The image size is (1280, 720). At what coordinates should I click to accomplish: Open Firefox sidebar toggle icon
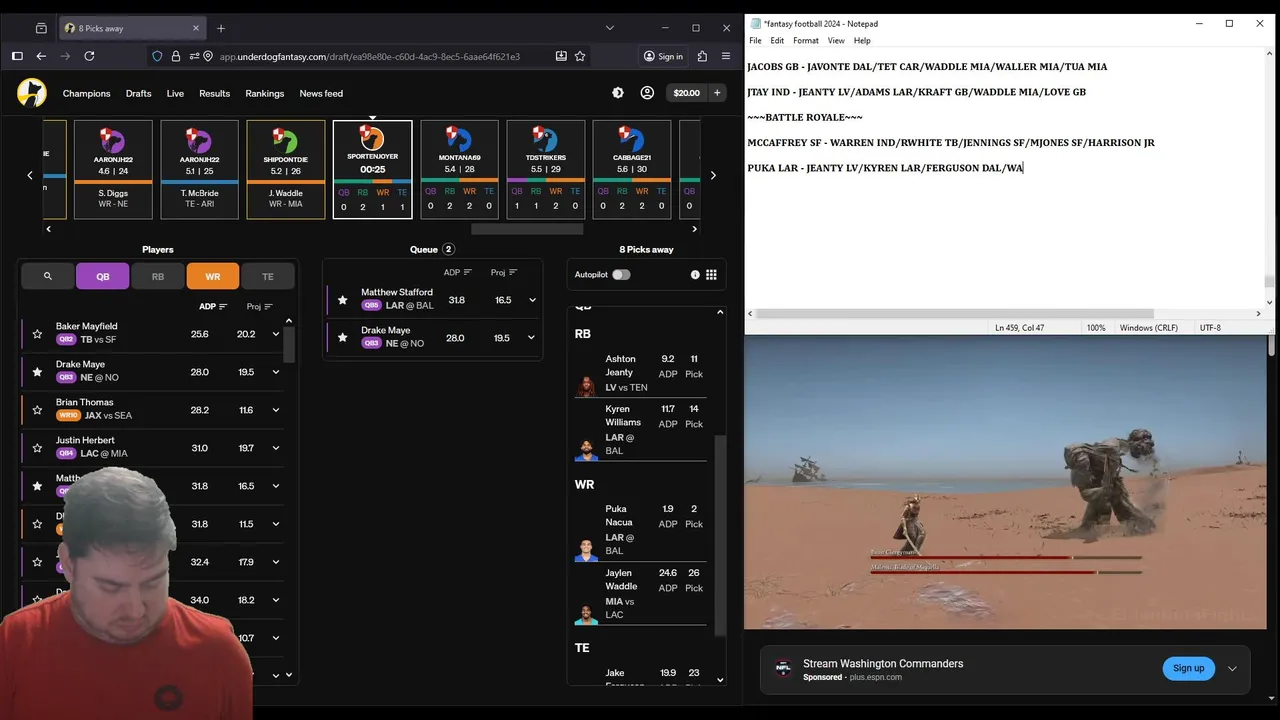(x=17, y=56)
